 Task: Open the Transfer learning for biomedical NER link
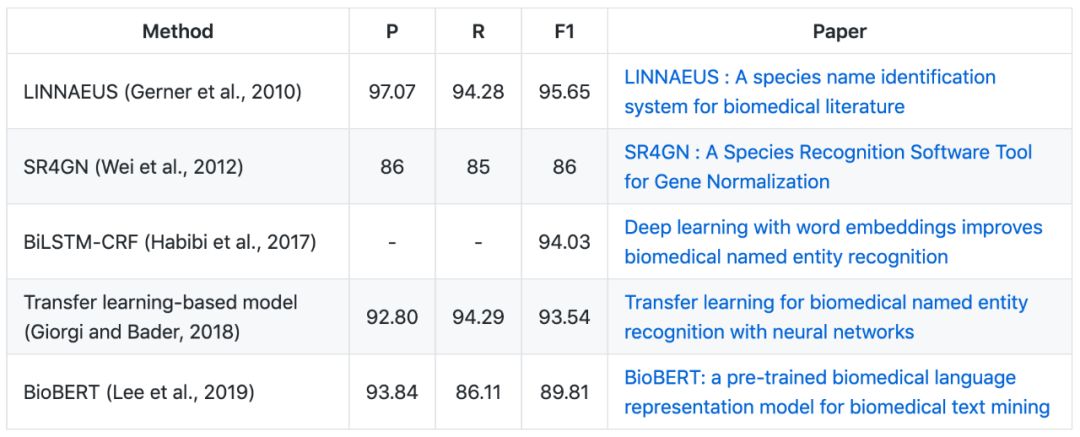pyautogui.click(x=825, y=316)
